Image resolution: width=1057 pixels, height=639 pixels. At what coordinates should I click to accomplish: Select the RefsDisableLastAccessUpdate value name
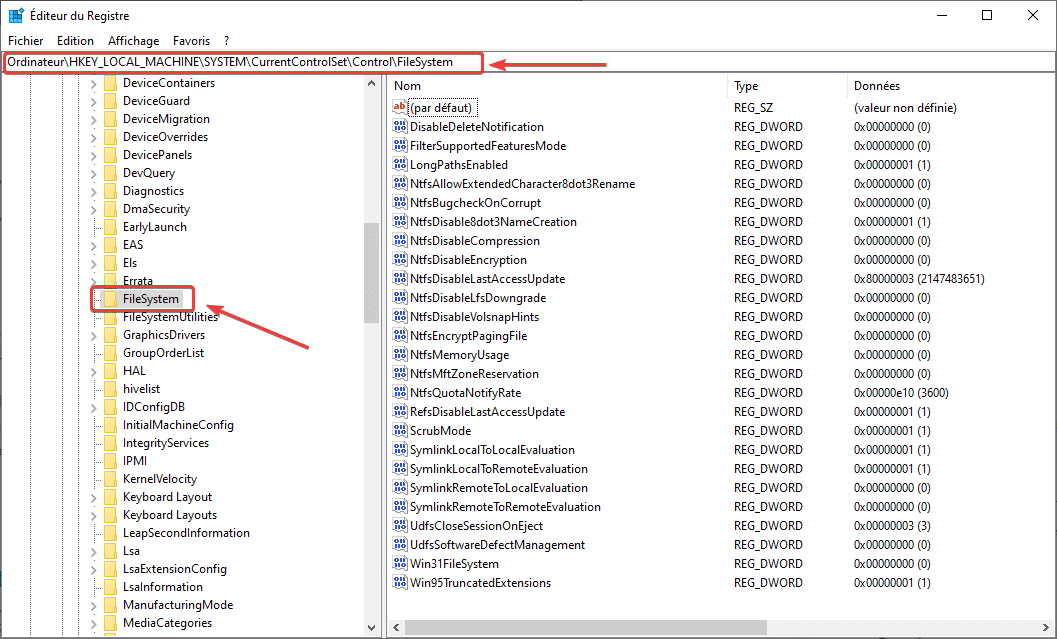487,412
